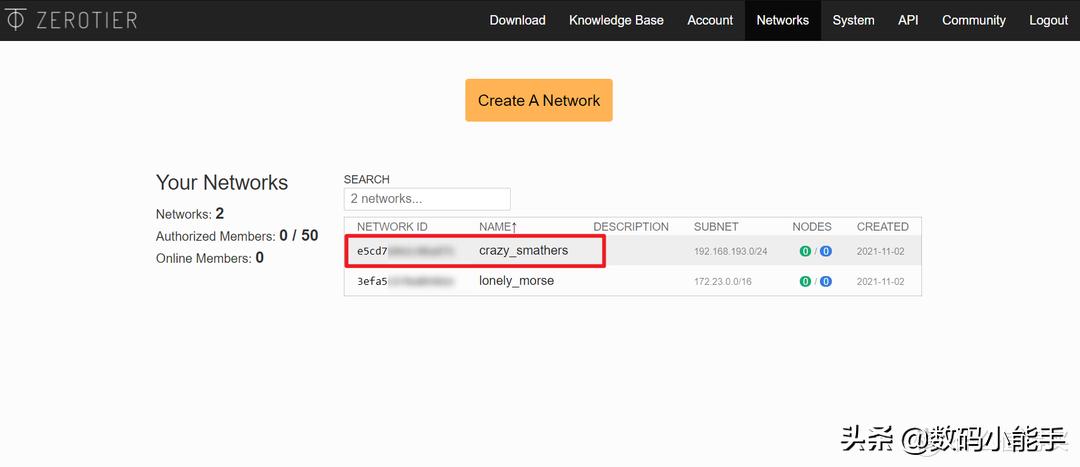
Task: Click the Create A Network button
Action: (x=539, y=100)
